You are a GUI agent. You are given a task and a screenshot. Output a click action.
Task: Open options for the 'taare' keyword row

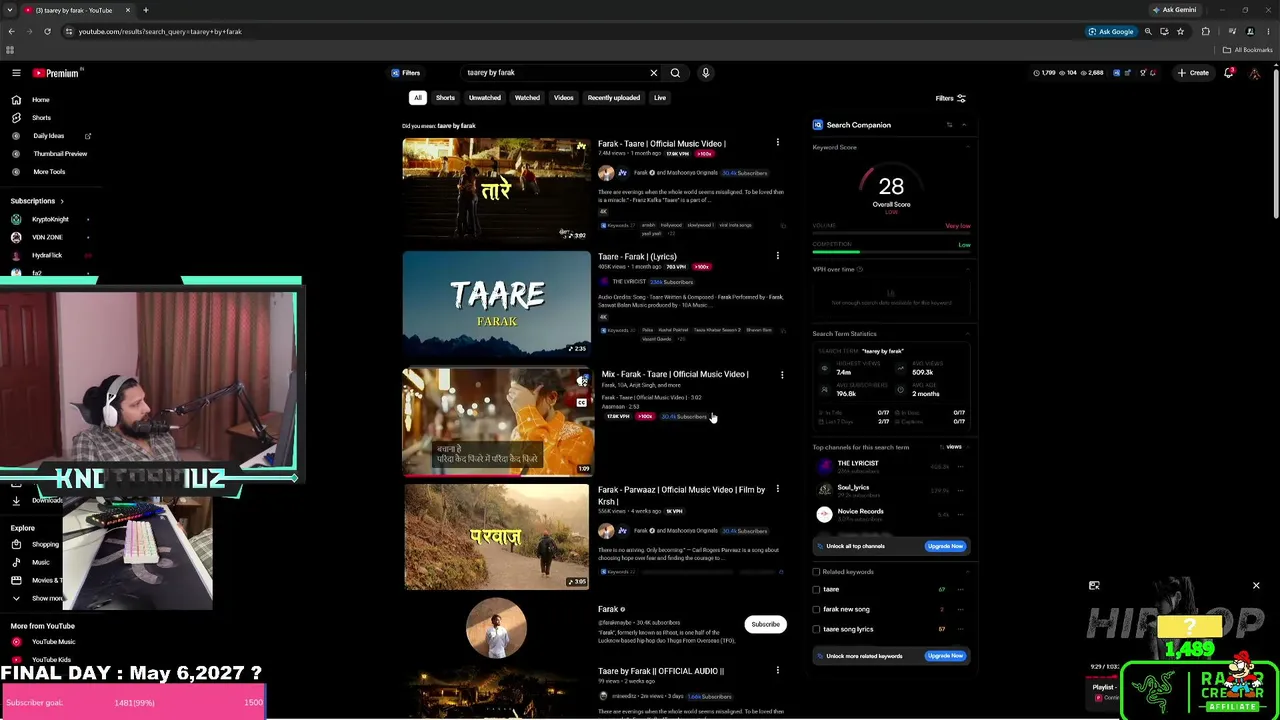(x=960, y=590)
